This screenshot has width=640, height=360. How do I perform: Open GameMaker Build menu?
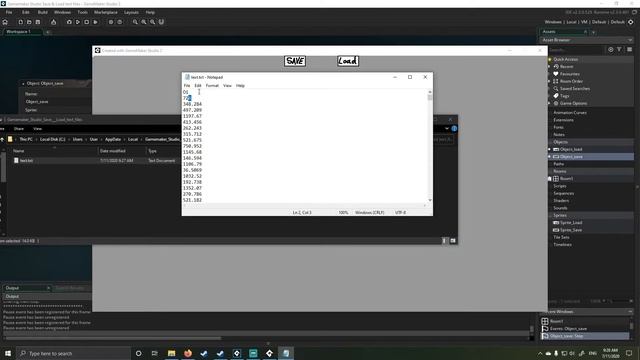(x=42, y=12)
